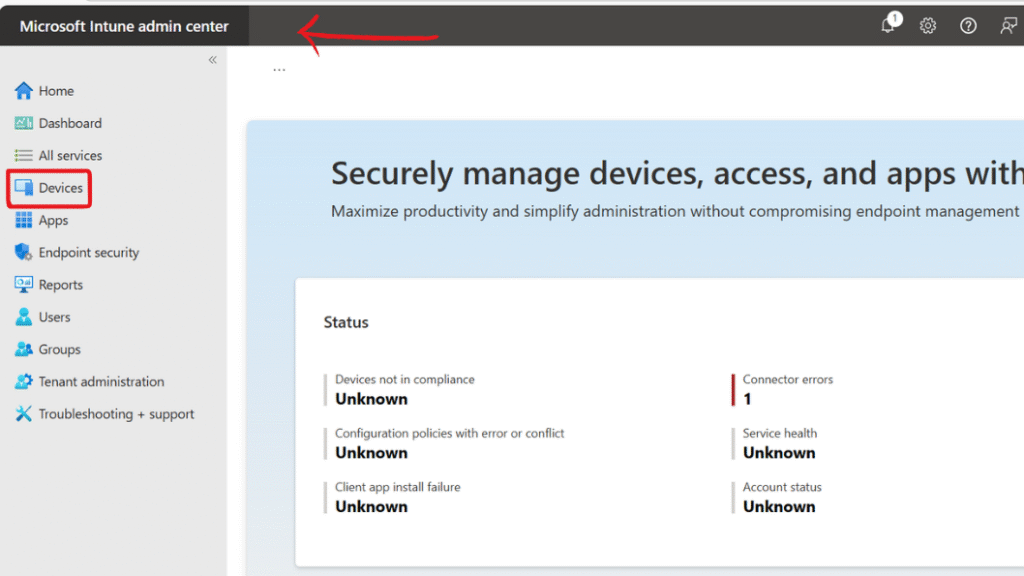Open Connector errors status
This screenshot has height=576, width=1024.
[x=788, y=379]
